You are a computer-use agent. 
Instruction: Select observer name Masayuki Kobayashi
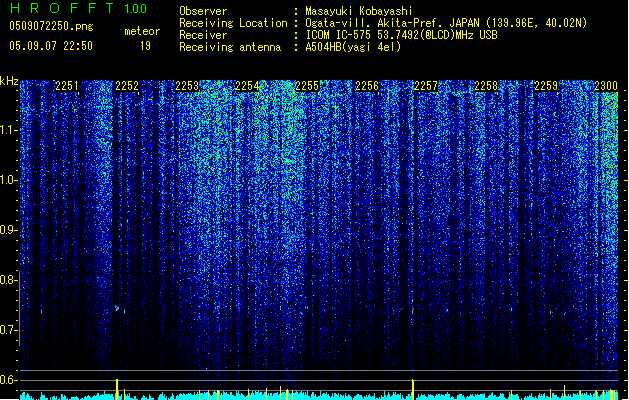pyautogui.click(x=359, y=11)
